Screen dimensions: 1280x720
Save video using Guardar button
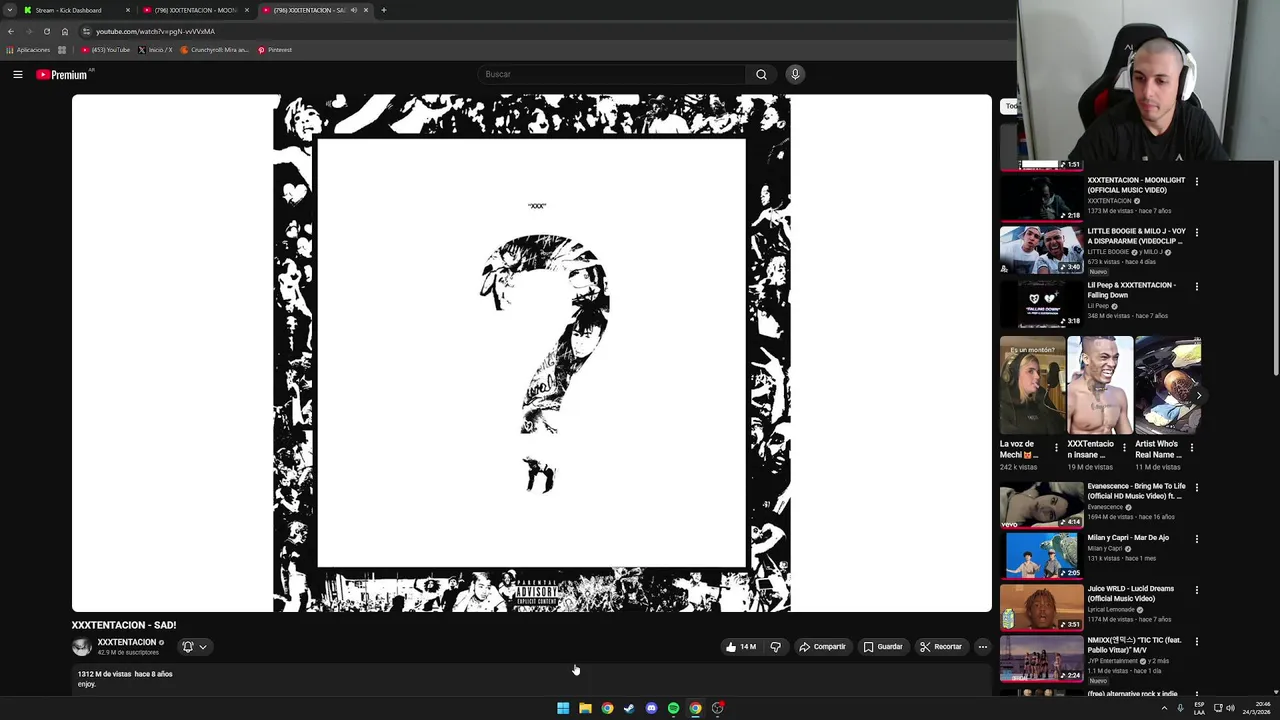point(883,647)
